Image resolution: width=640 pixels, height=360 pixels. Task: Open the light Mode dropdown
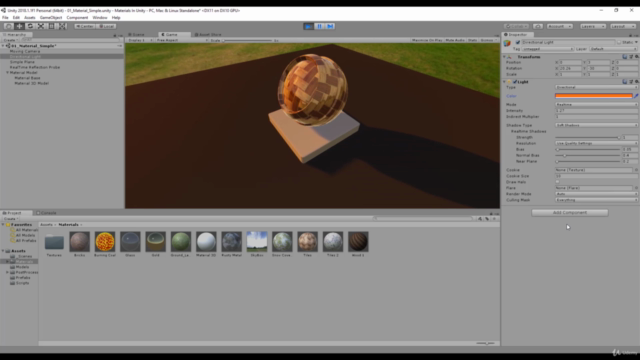pos(596,104)
